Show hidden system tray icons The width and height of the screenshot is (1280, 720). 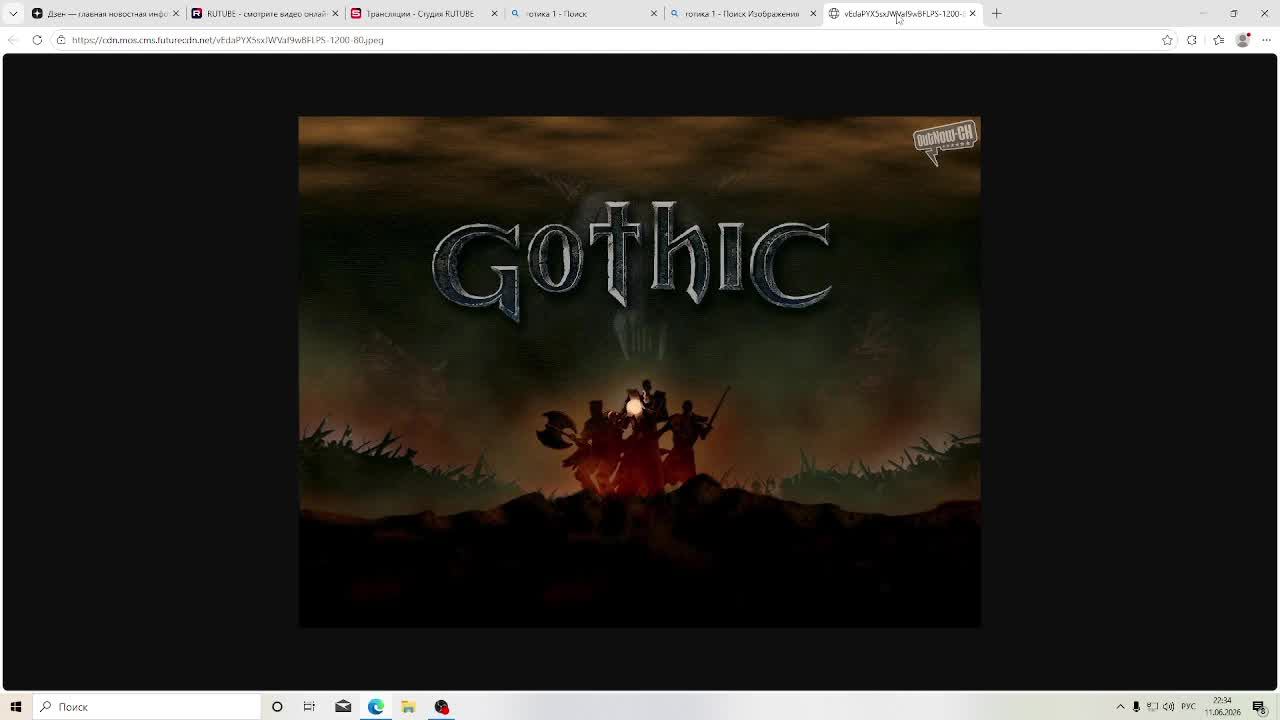coord(1121,707)
